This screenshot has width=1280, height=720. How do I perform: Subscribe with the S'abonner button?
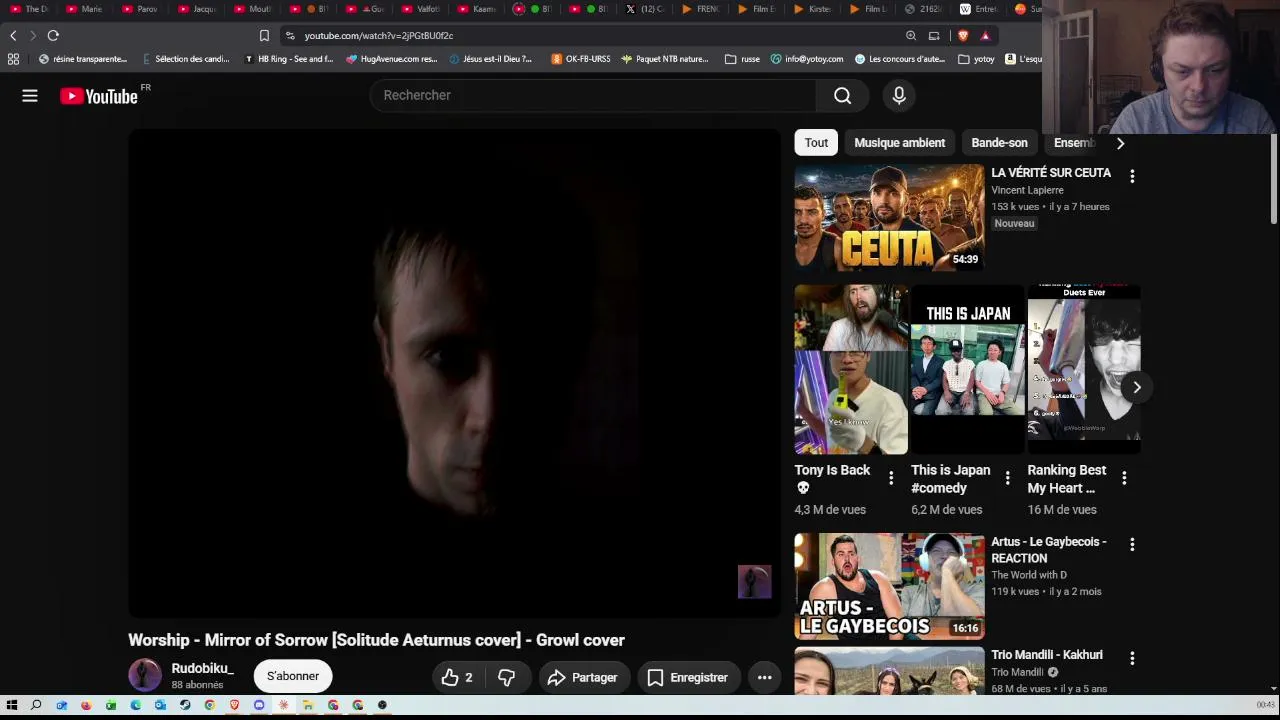point(293,676)
